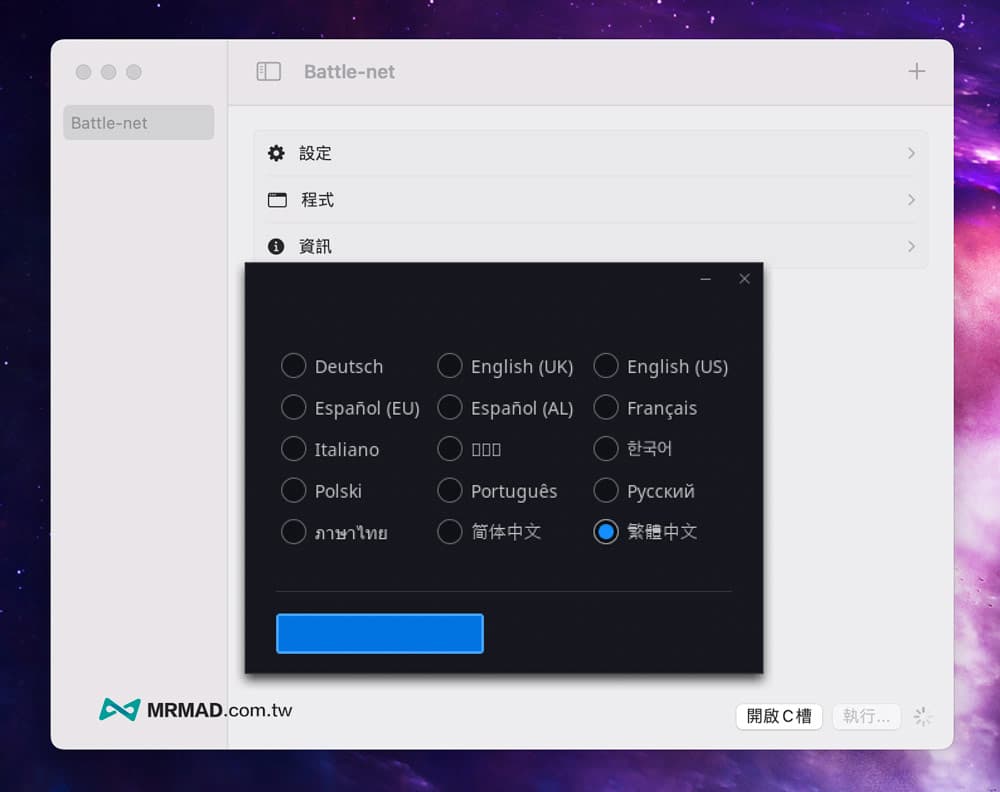
Task: Click the 執行... button
Action: click(x=866, y=716)
